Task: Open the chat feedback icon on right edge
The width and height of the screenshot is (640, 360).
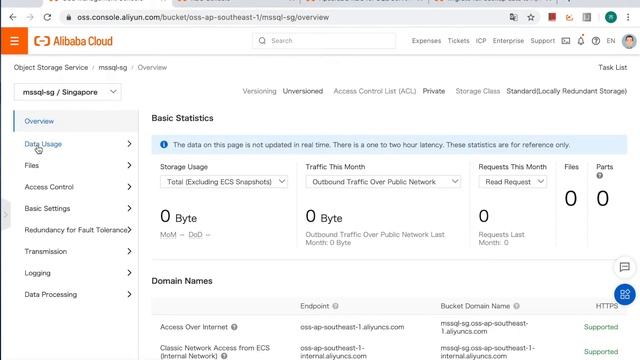Action: pos(624,267)
